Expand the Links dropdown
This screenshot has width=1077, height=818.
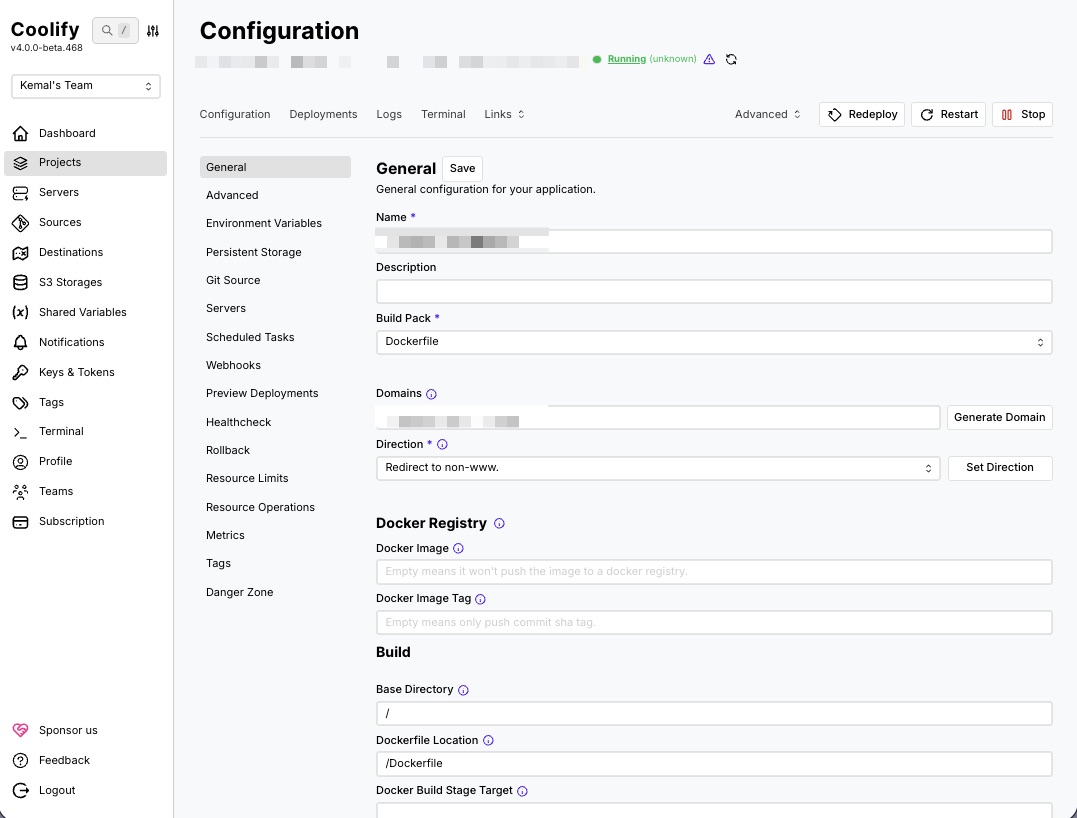(x=504, y=114)
